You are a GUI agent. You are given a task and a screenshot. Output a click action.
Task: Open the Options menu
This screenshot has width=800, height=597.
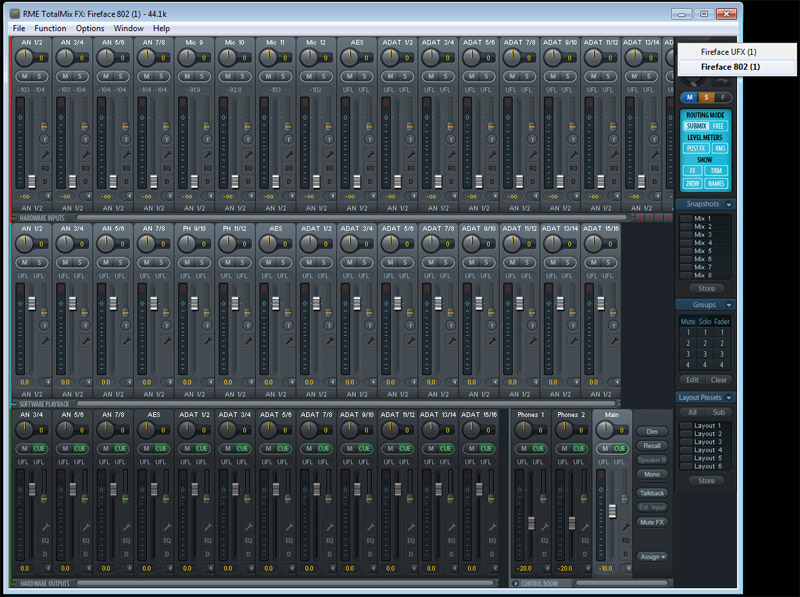90,28
